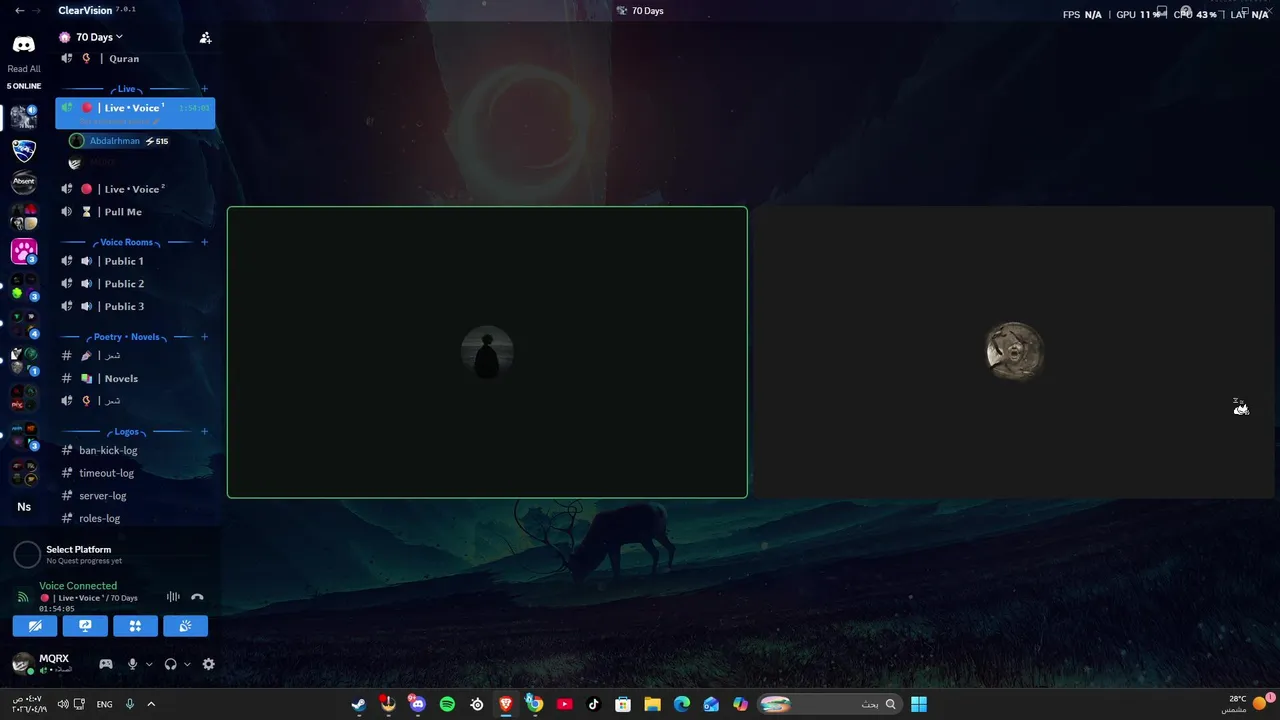The height and width of the screenshot is (720, 1280).
Task: Focus the right participant video tile
Action: tap(1014, 352)
